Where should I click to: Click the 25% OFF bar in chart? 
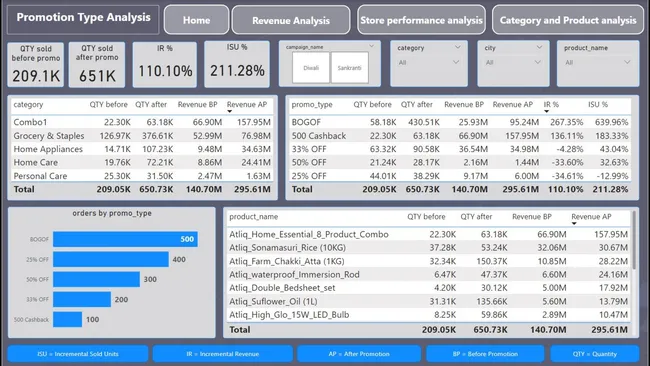[111, 259]
